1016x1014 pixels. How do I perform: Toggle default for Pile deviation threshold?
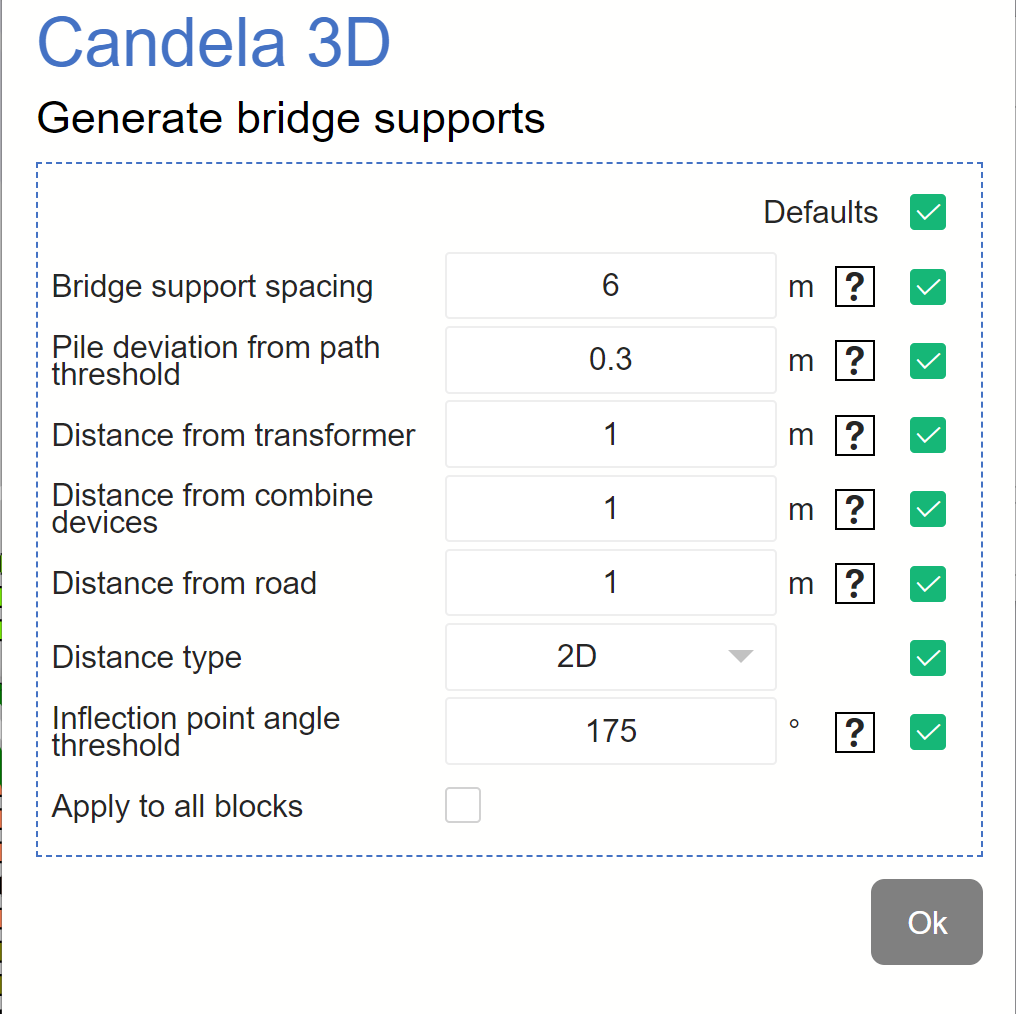pos(927,361)
